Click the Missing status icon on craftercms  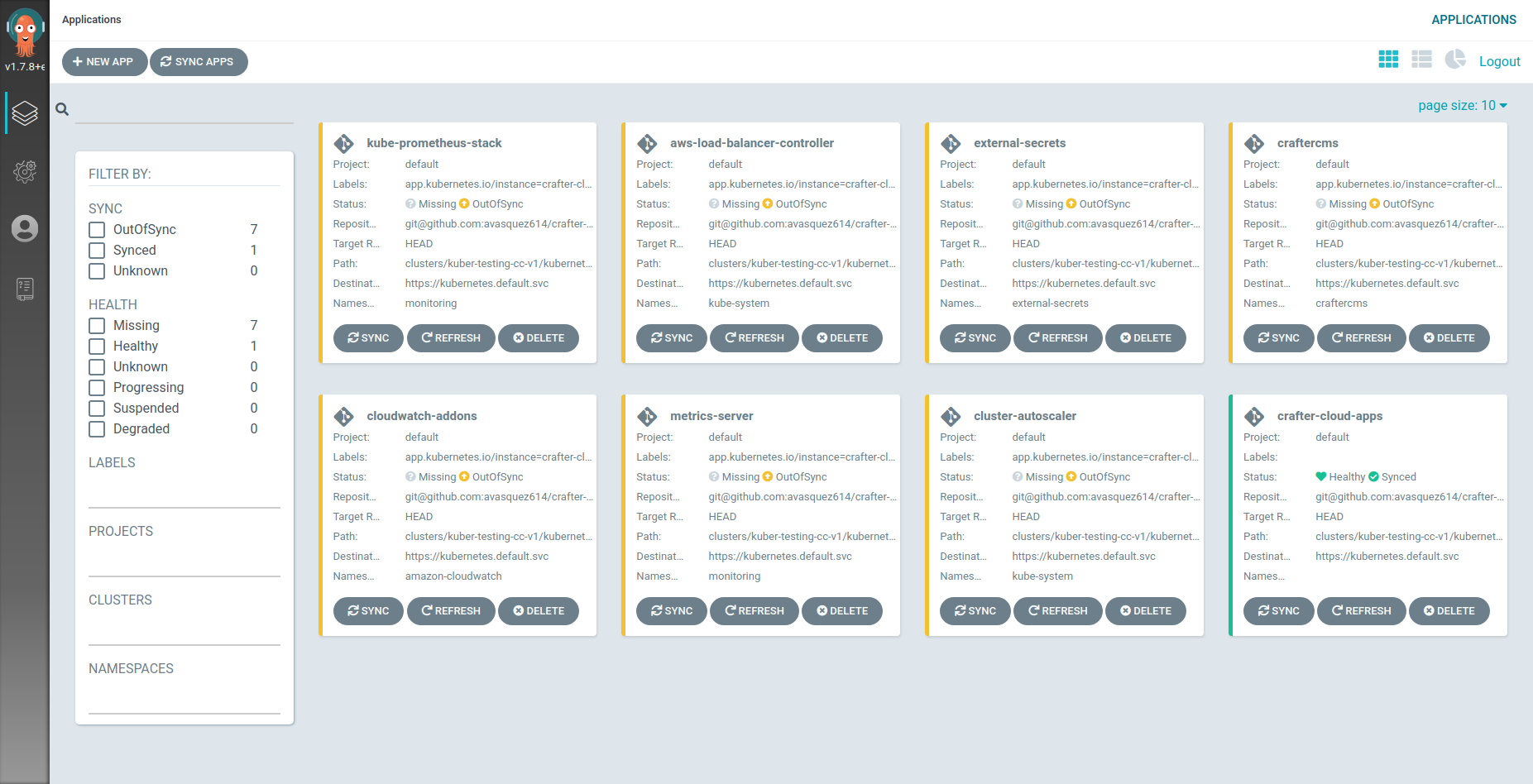tap(1321, 204)
